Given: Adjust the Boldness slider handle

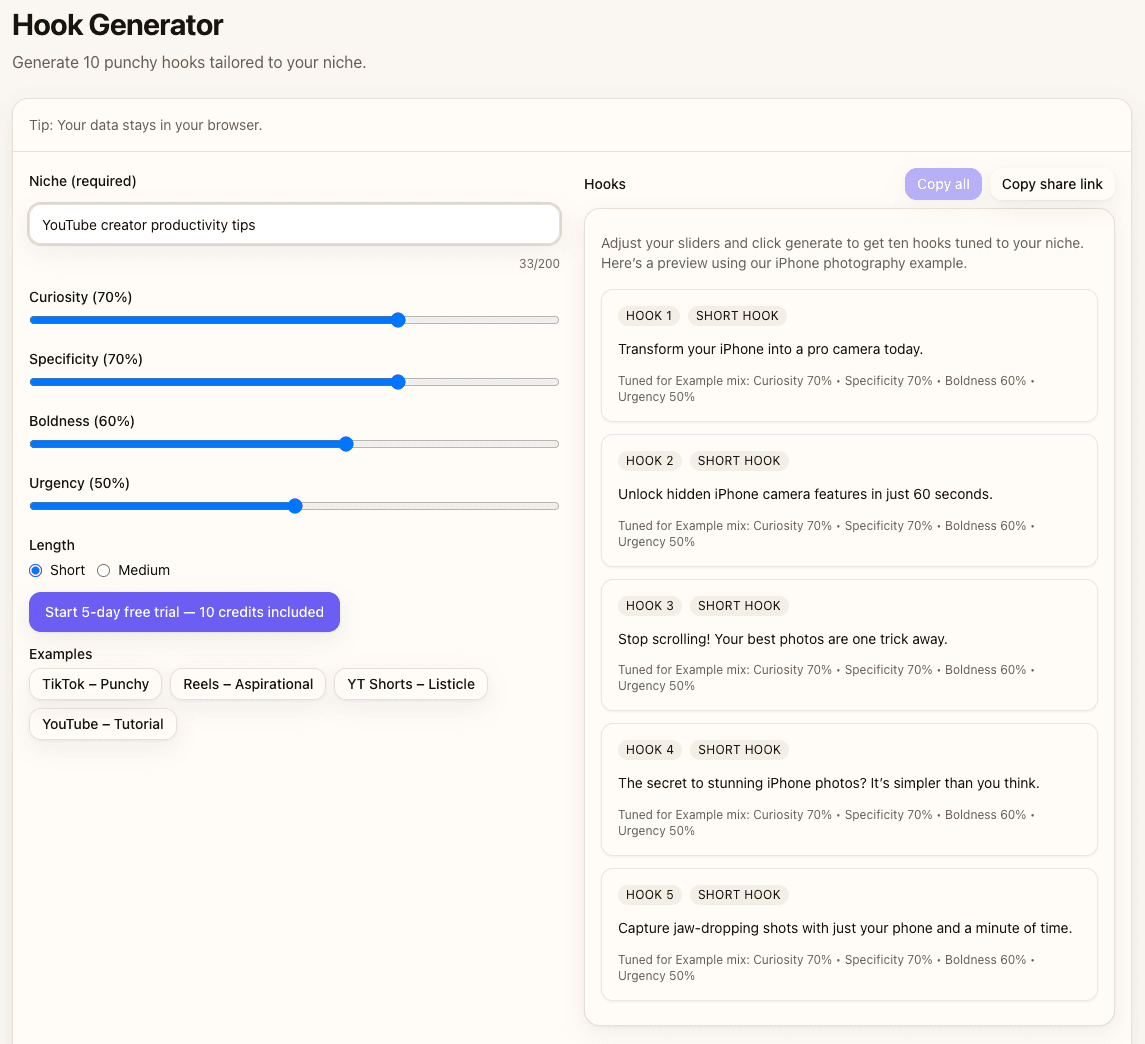Looking at the screenshot, I should click(x=346, y=444).
